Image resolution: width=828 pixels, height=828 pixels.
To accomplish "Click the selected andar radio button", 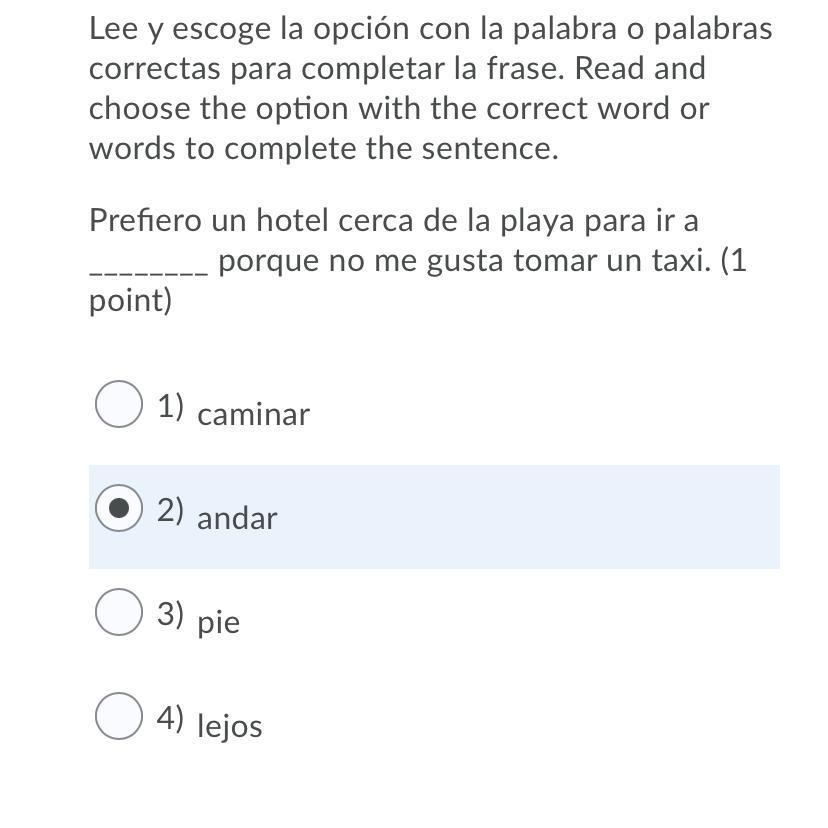I will (119, 508).
